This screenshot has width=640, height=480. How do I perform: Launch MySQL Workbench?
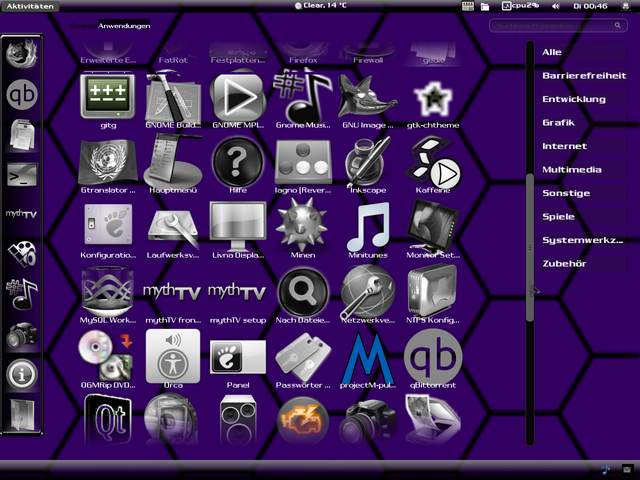[108, 291]
